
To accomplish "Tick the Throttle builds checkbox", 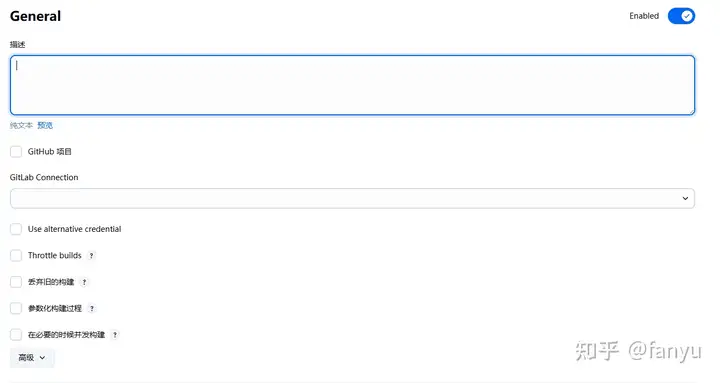I will point(16,255).
